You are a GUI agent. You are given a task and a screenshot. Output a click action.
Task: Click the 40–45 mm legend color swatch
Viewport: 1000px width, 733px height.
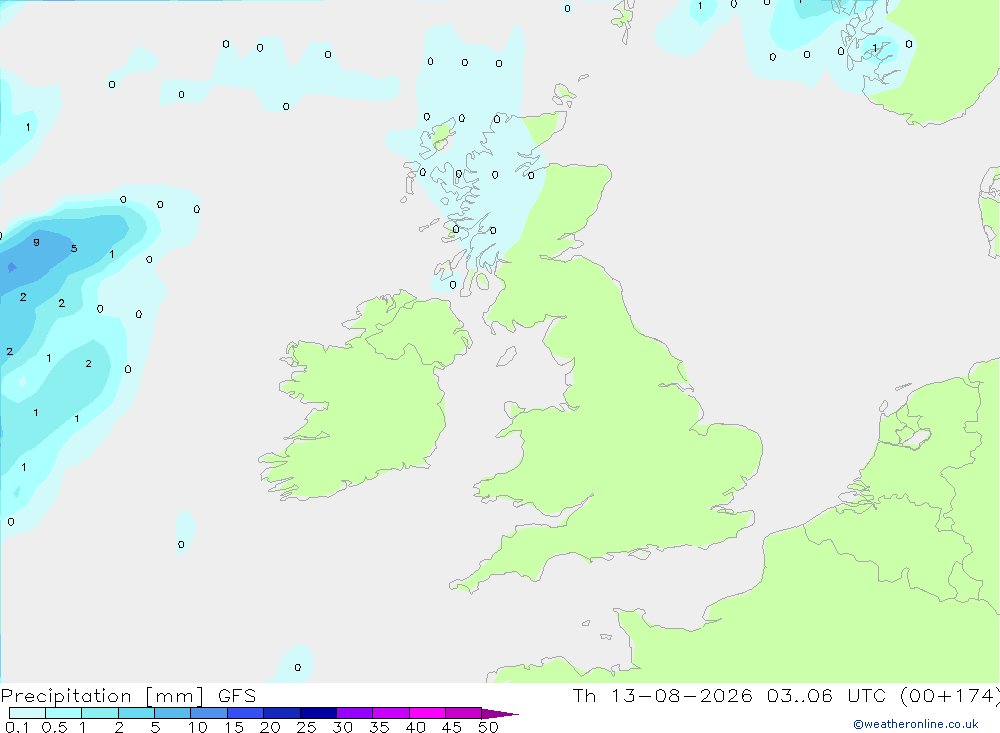coord(427,713)
